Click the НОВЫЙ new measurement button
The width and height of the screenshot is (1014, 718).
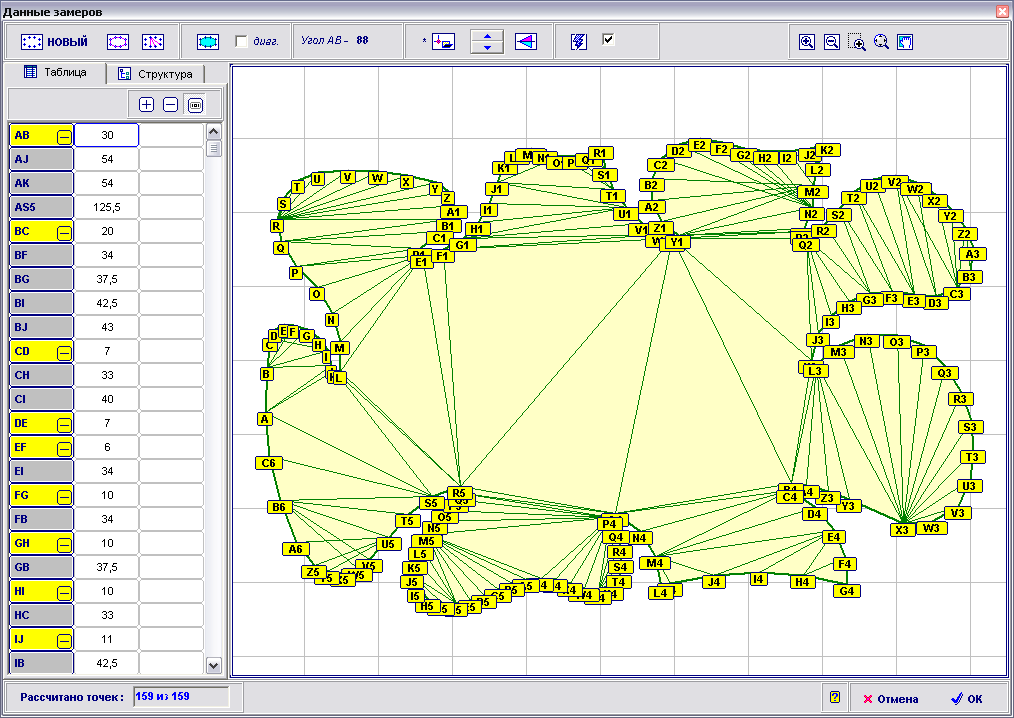[x=55, y=42]
